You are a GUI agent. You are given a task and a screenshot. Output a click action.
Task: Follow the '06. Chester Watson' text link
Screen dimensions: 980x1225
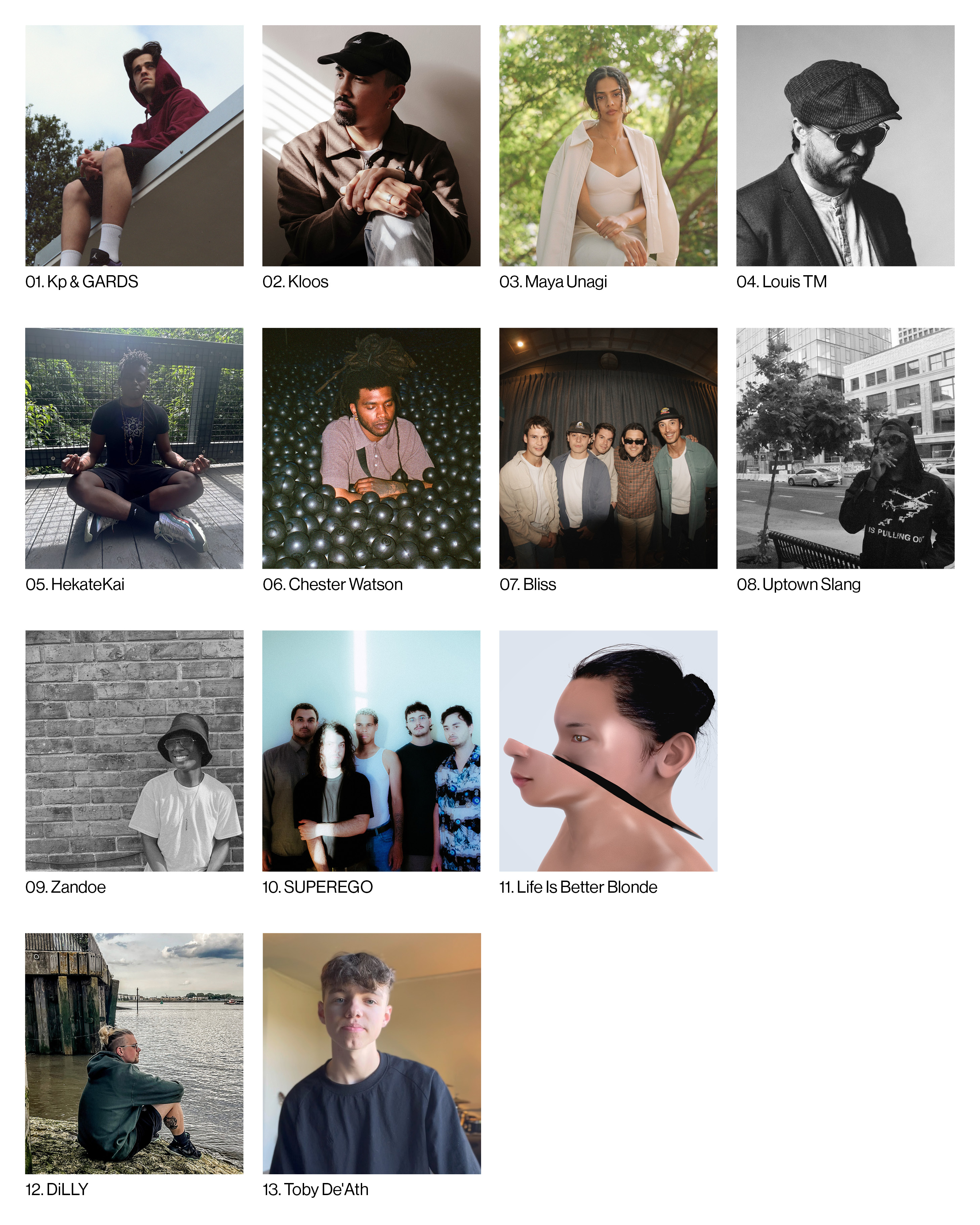coord(332,585)
